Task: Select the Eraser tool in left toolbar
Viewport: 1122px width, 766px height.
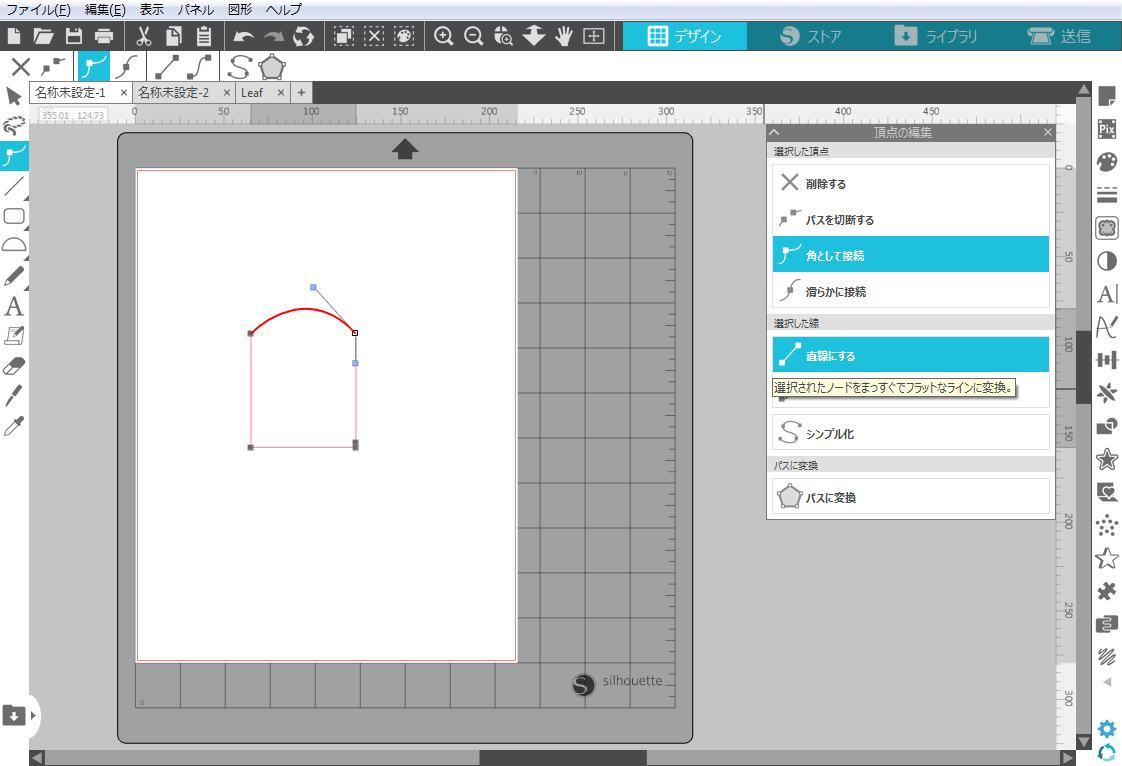Action: pyautogui.click(x=14, y=365)
